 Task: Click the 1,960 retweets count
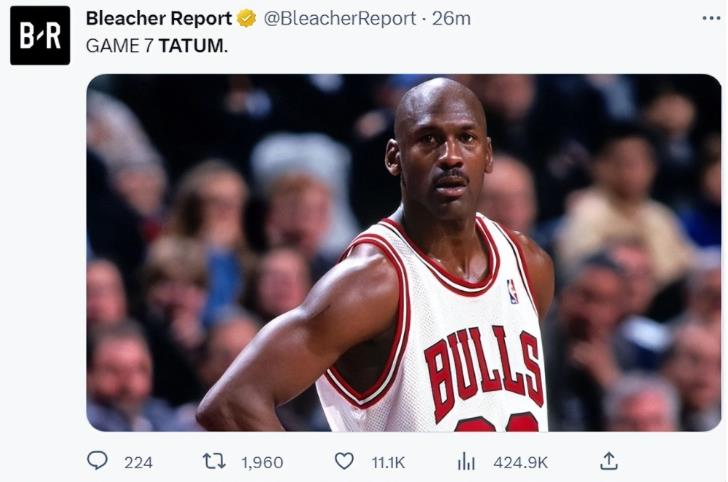[x=262, y=462]
